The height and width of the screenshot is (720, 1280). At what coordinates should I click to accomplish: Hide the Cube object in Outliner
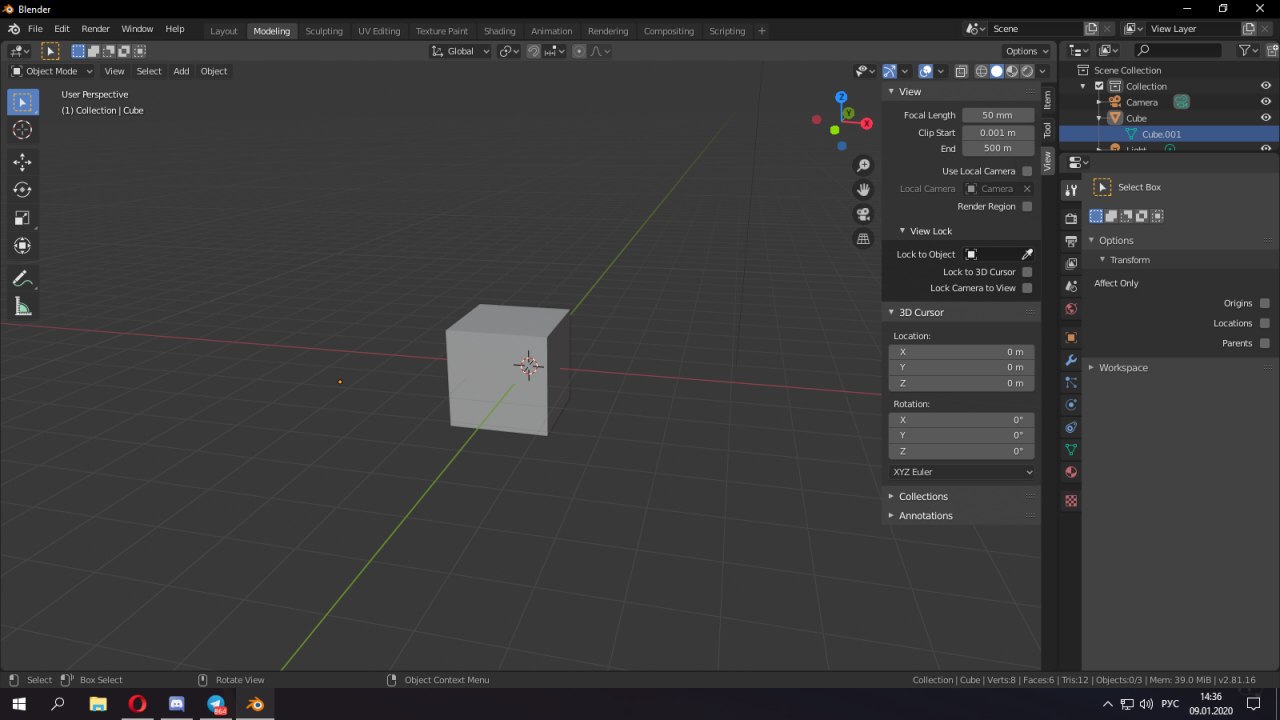tap(1266, 118)
